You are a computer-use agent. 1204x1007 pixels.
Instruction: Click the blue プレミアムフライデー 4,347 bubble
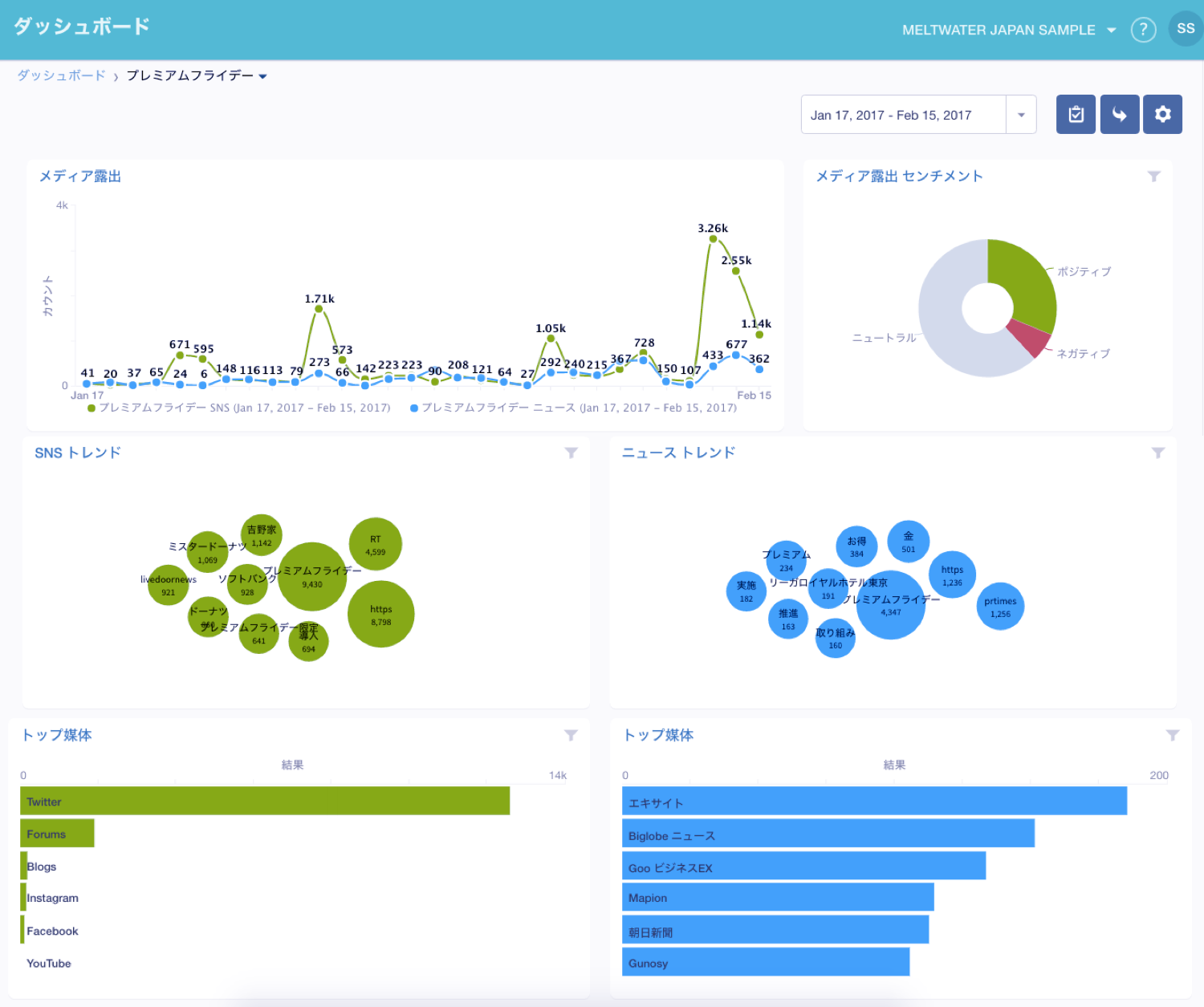pyautogui.click(x=891, y=604)
